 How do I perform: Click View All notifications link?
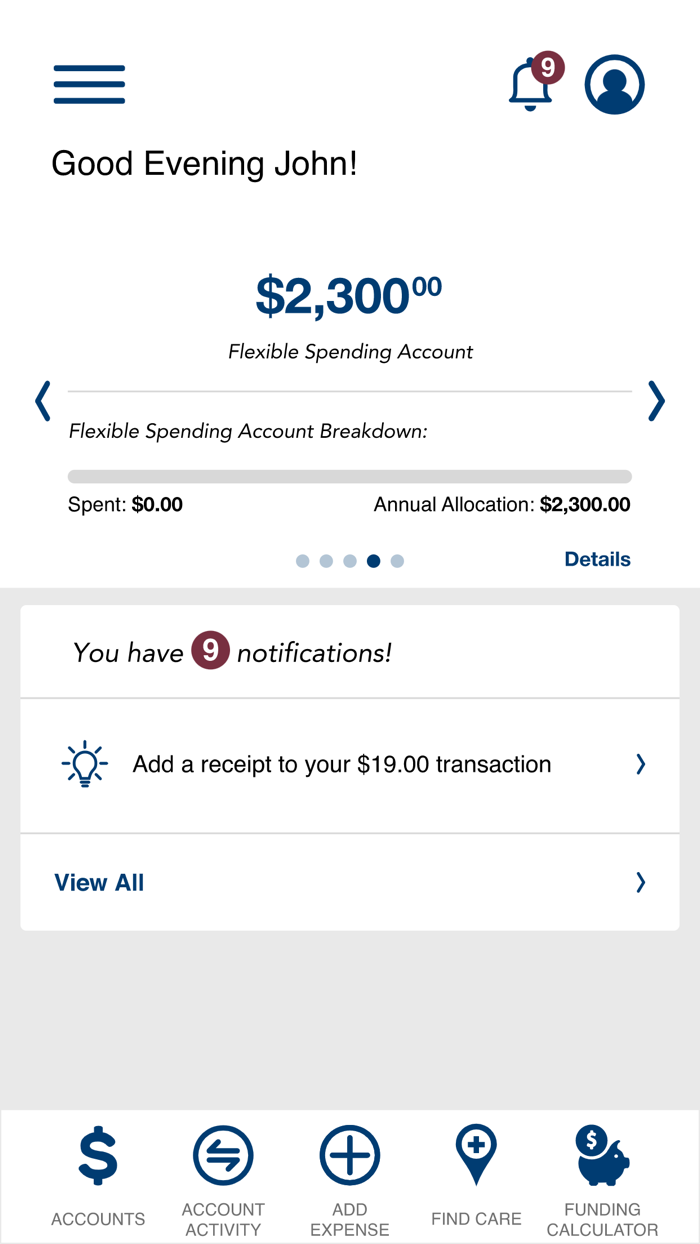click(99, 883)
